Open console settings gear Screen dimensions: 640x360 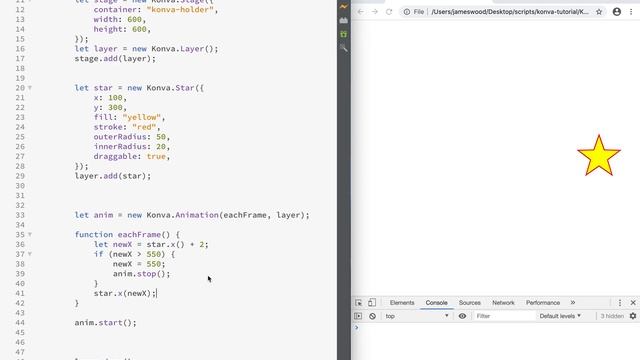(x=633, y=316)
